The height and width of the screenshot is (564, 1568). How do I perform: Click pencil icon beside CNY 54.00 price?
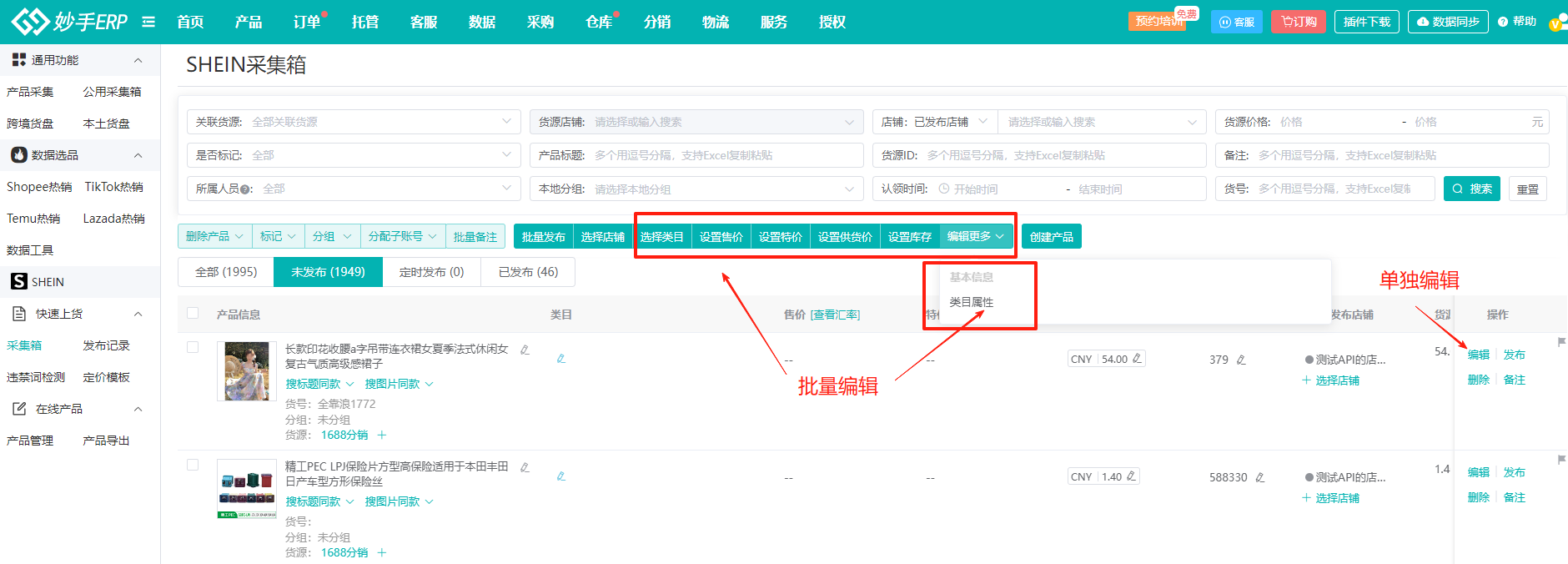pyautogui.click(x=1137, y=359)
